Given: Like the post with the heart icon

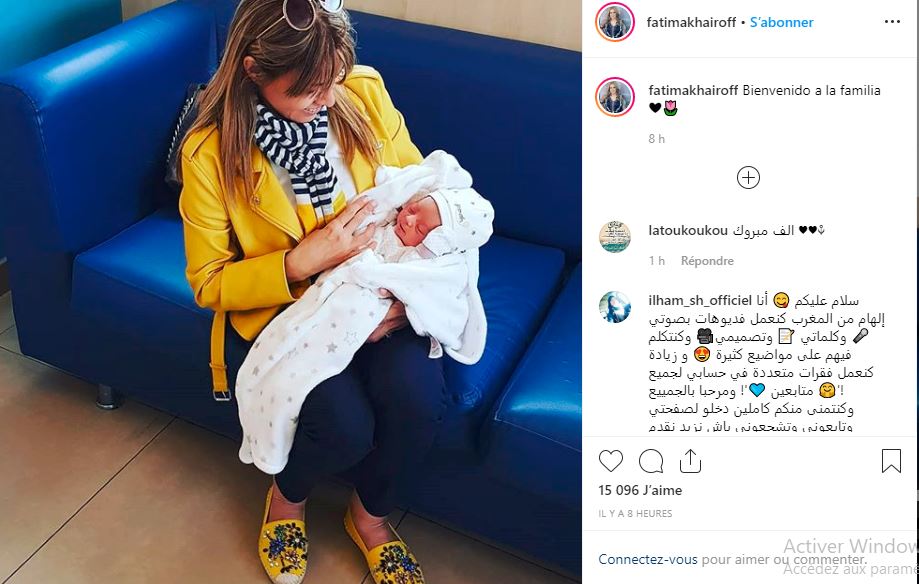Looking at the screenshot, I should click(x=611, y=461).
